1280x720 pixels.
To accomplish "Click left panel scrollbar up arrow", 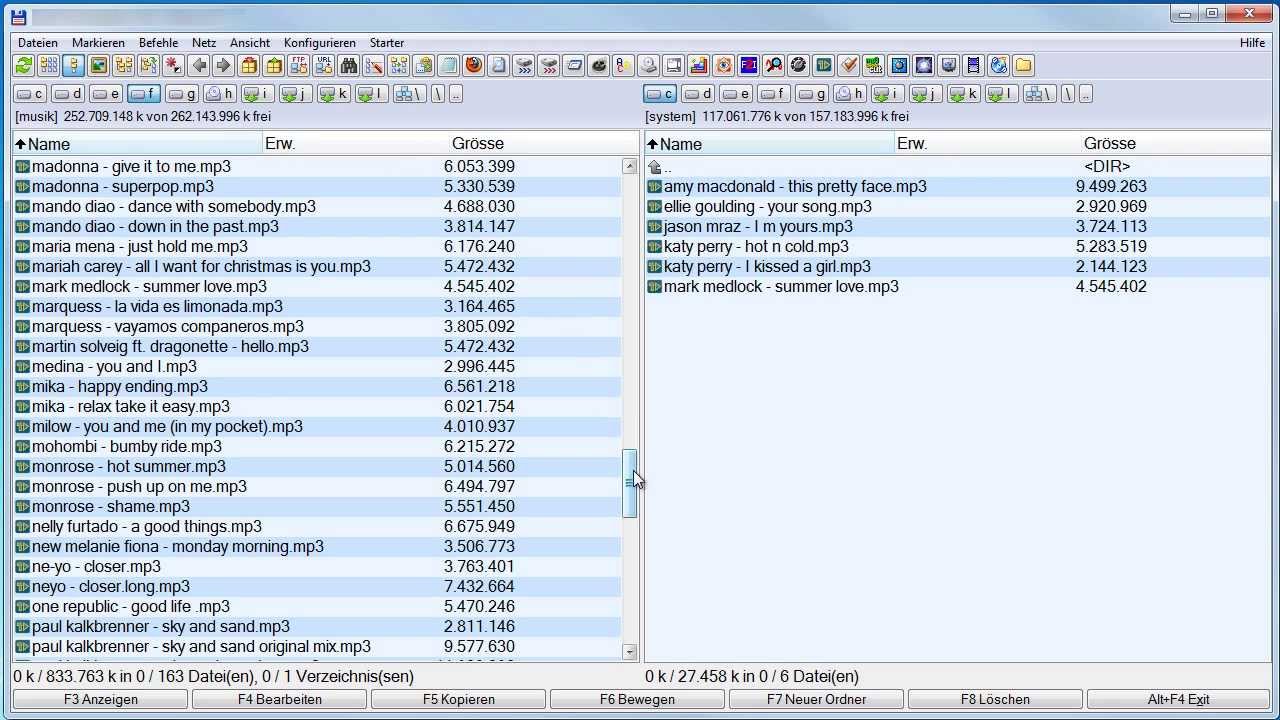I will click(630, 167).
